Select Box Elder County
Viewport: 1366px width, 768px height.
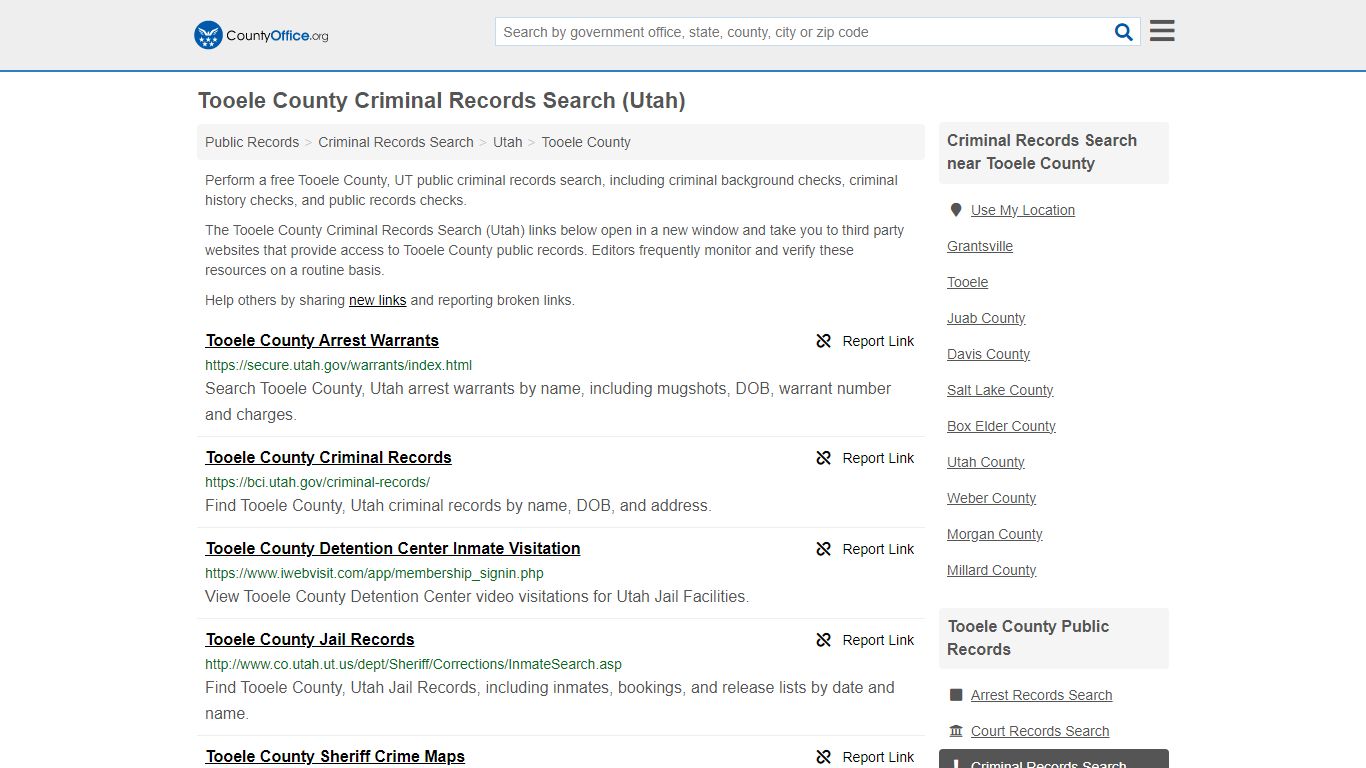(1001, 426)
